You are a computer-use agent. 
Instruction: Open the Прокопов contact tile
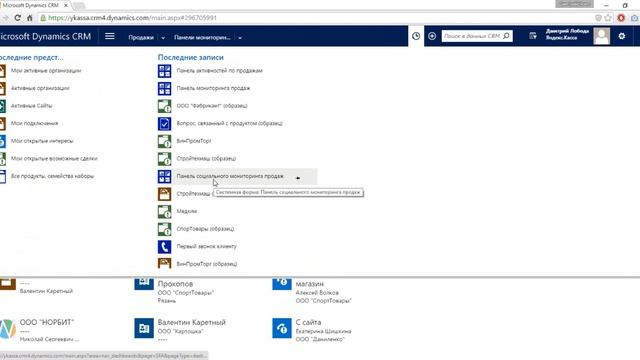click(x=176, y=283)
